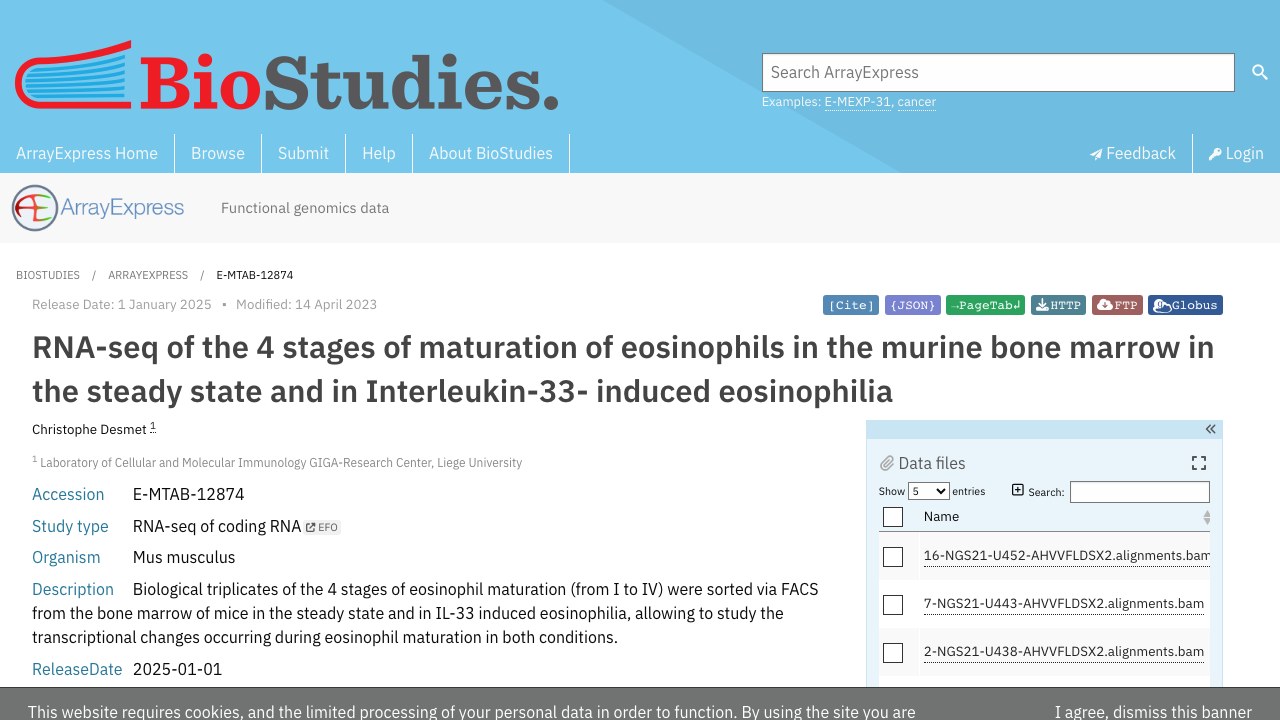The width and height of the screenshot is (1280, 720).
Task: Expand Data files to fullscreen
Action: click(1199, 463)
